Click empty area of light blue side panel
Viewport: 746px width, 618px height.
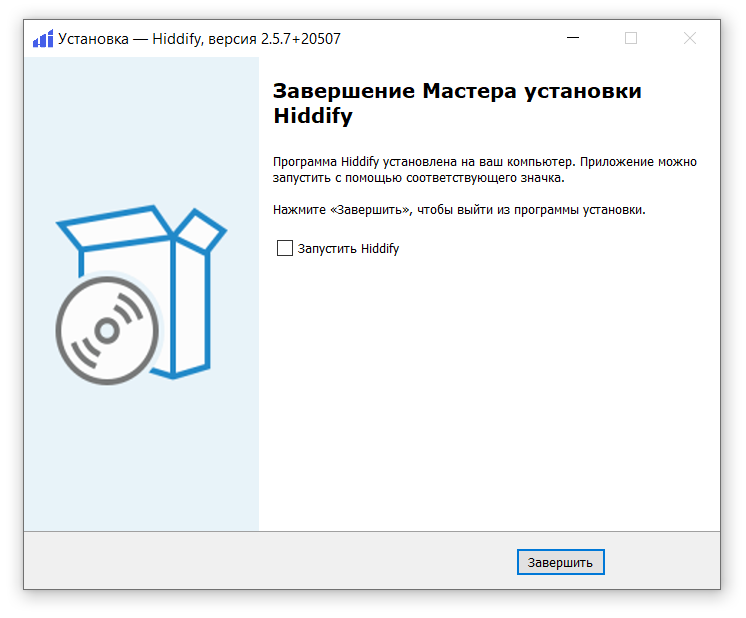click(140, 460)
